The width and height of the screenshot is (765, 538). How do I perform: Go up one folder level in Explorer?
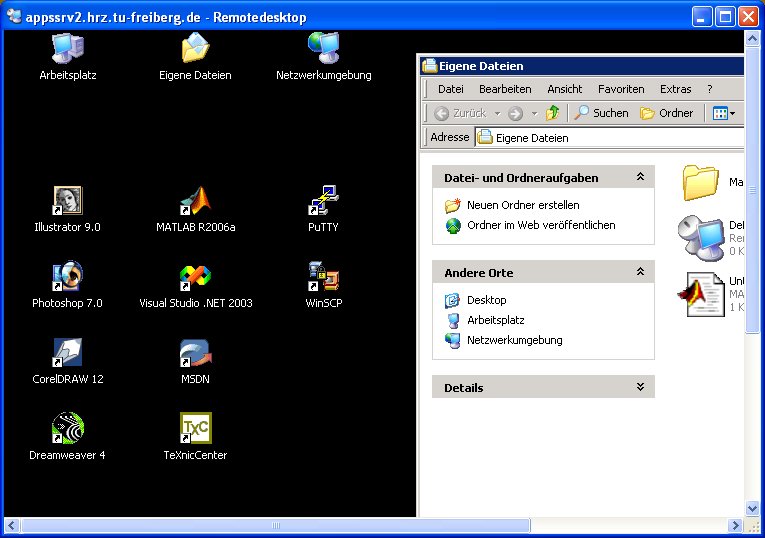(x=552, y=113)
